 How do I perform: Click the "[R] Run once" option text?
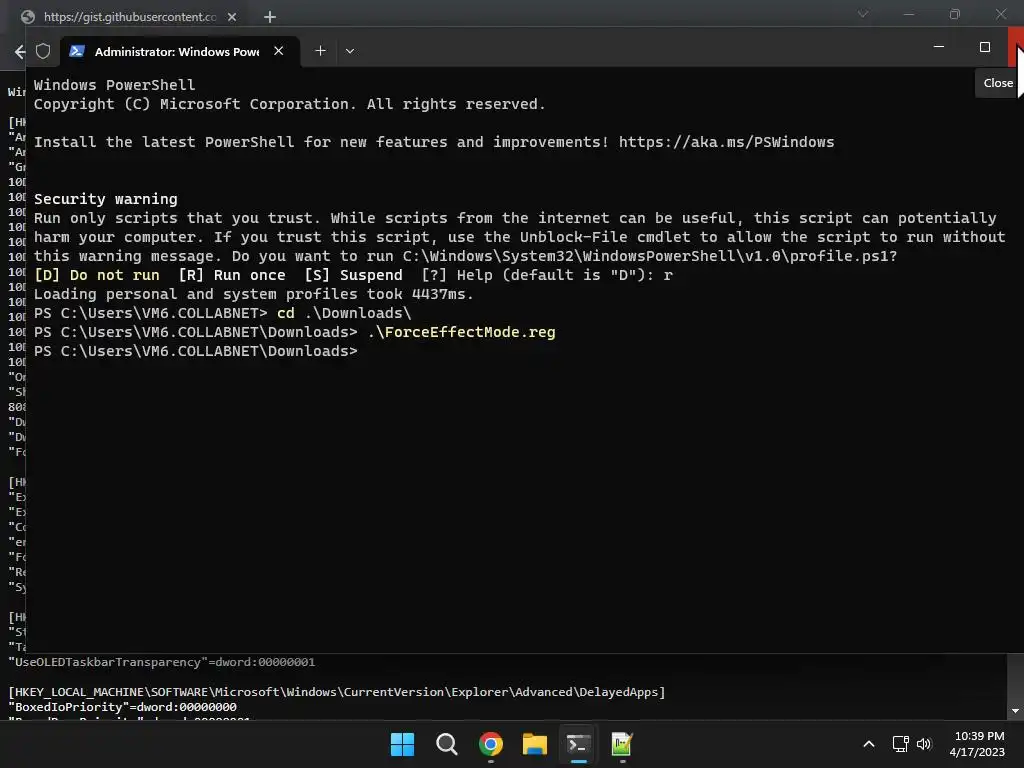(x=232, y=275)
